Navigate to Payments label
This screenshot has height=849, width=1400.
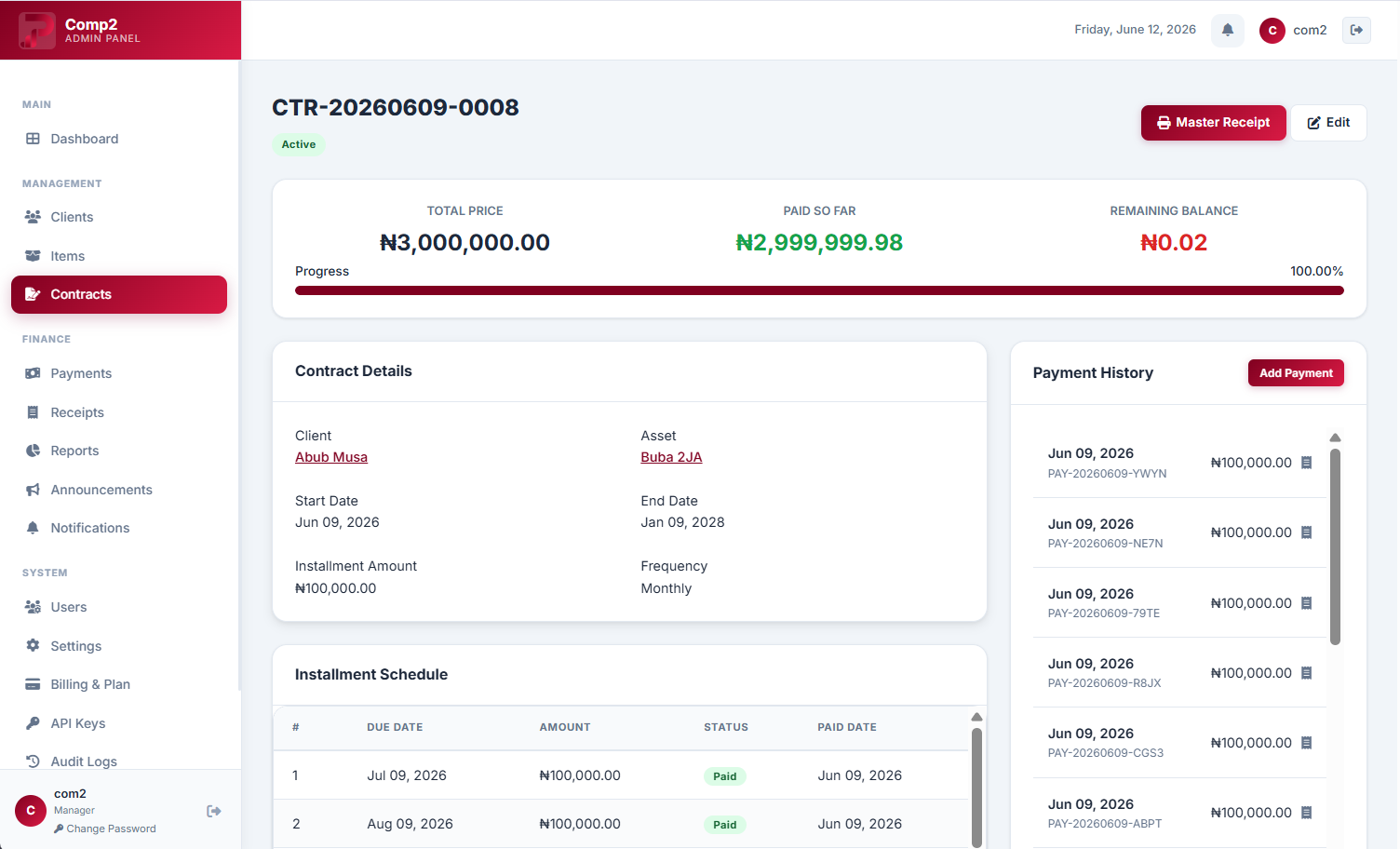[x=81, y=373]
